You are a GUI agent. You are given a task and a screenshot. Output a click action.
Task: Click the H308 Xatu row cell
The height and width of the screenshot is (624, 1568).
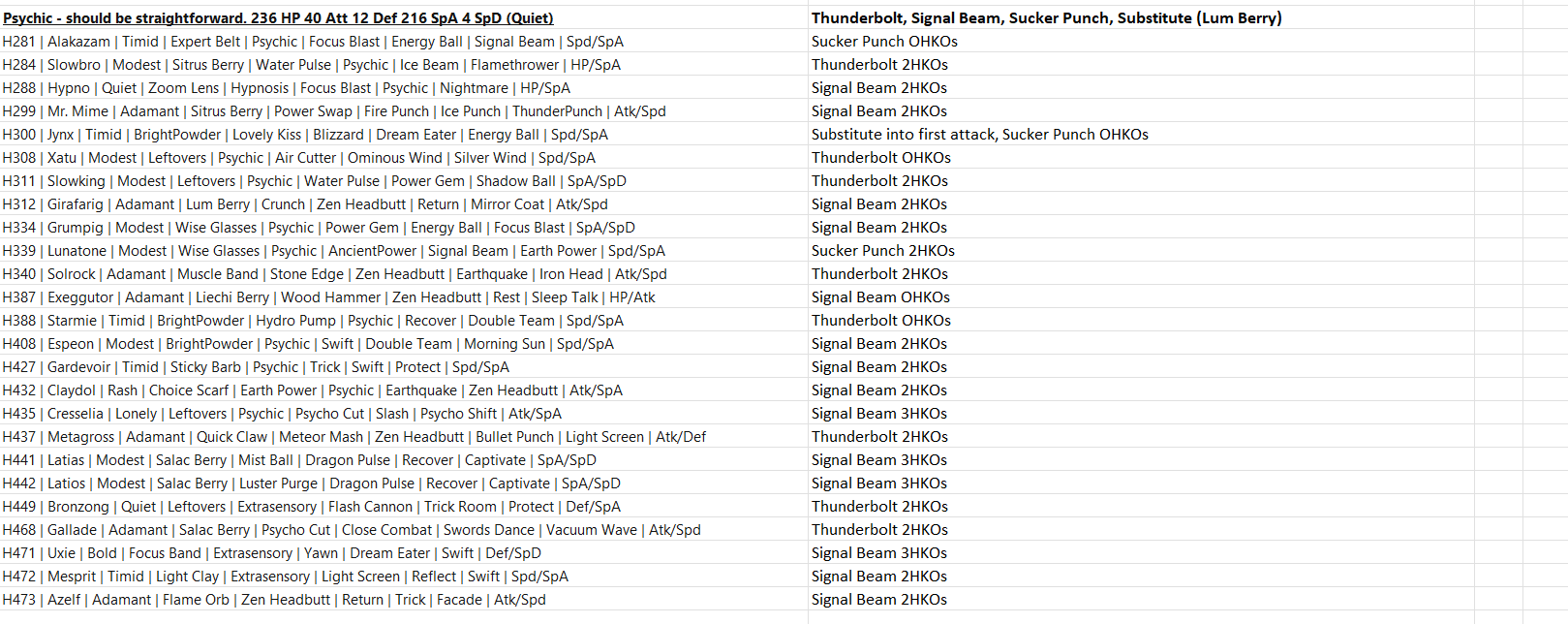pyautogui.click(x=298, y=158)
